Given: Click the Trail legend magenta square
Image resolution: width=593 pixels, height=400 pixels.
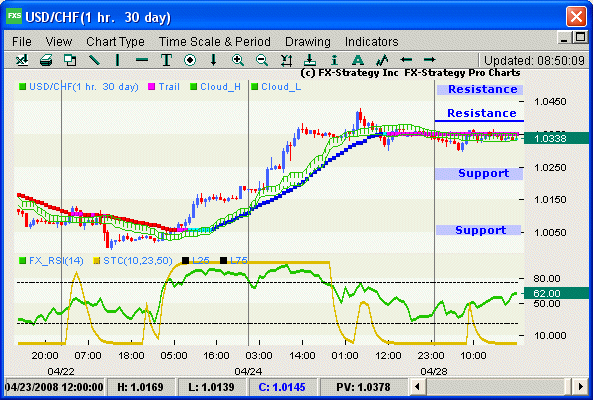Looking at the screenshot, I should tap(152, 87).
